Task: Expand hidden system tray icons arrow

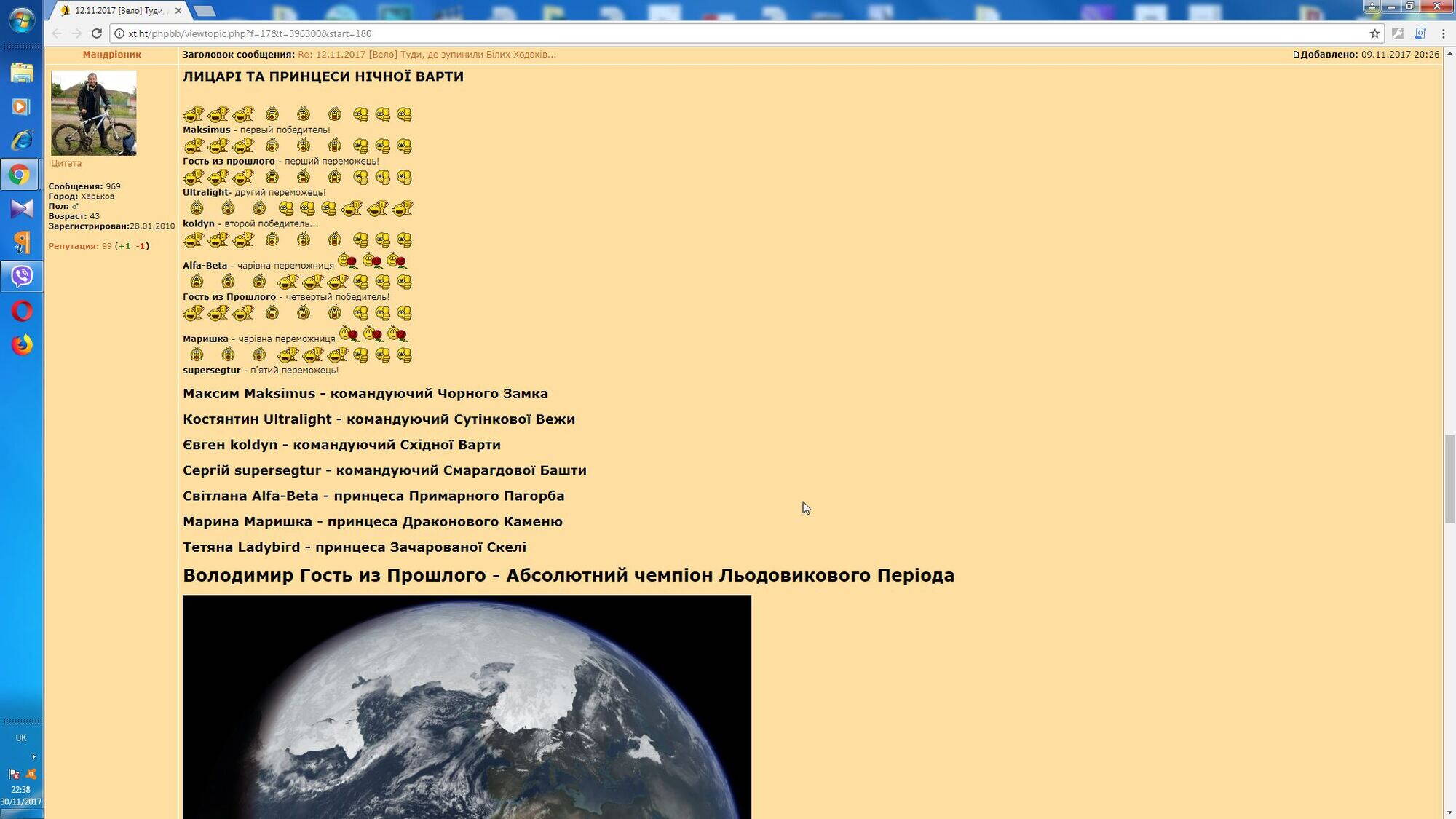Action: [x=33, y=757]
